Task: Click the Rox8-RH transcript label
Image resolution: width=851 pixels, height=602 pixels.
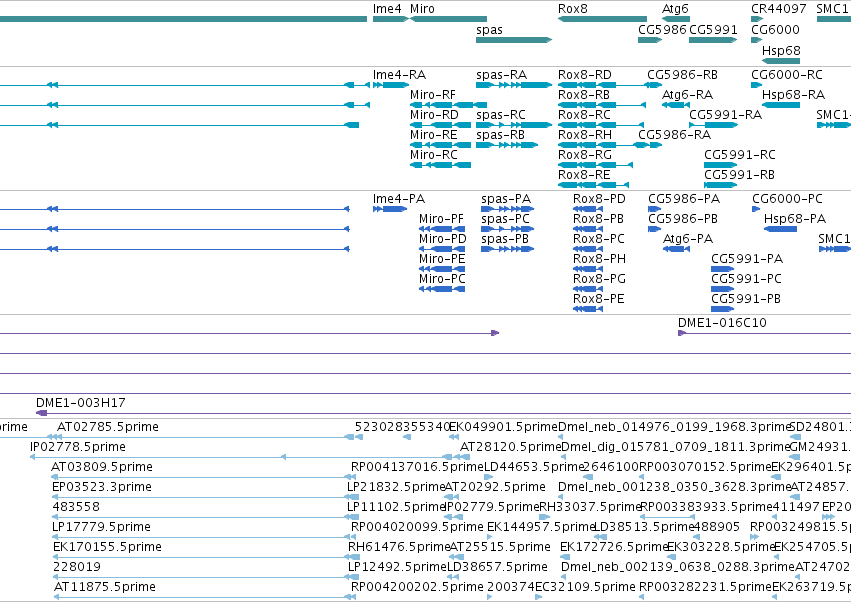Action: (x=585, y=135)
